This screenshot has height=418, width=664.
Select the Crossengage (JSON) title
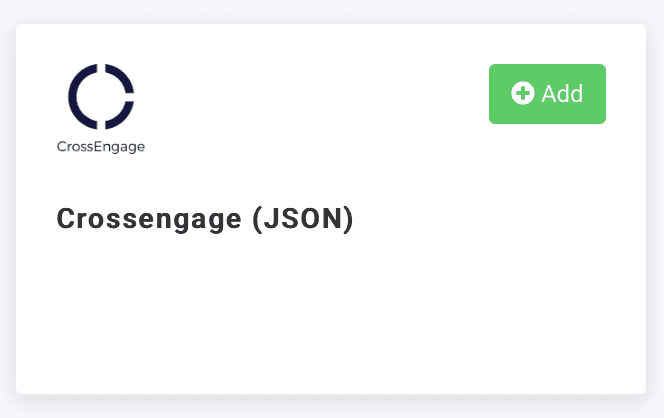205,219
